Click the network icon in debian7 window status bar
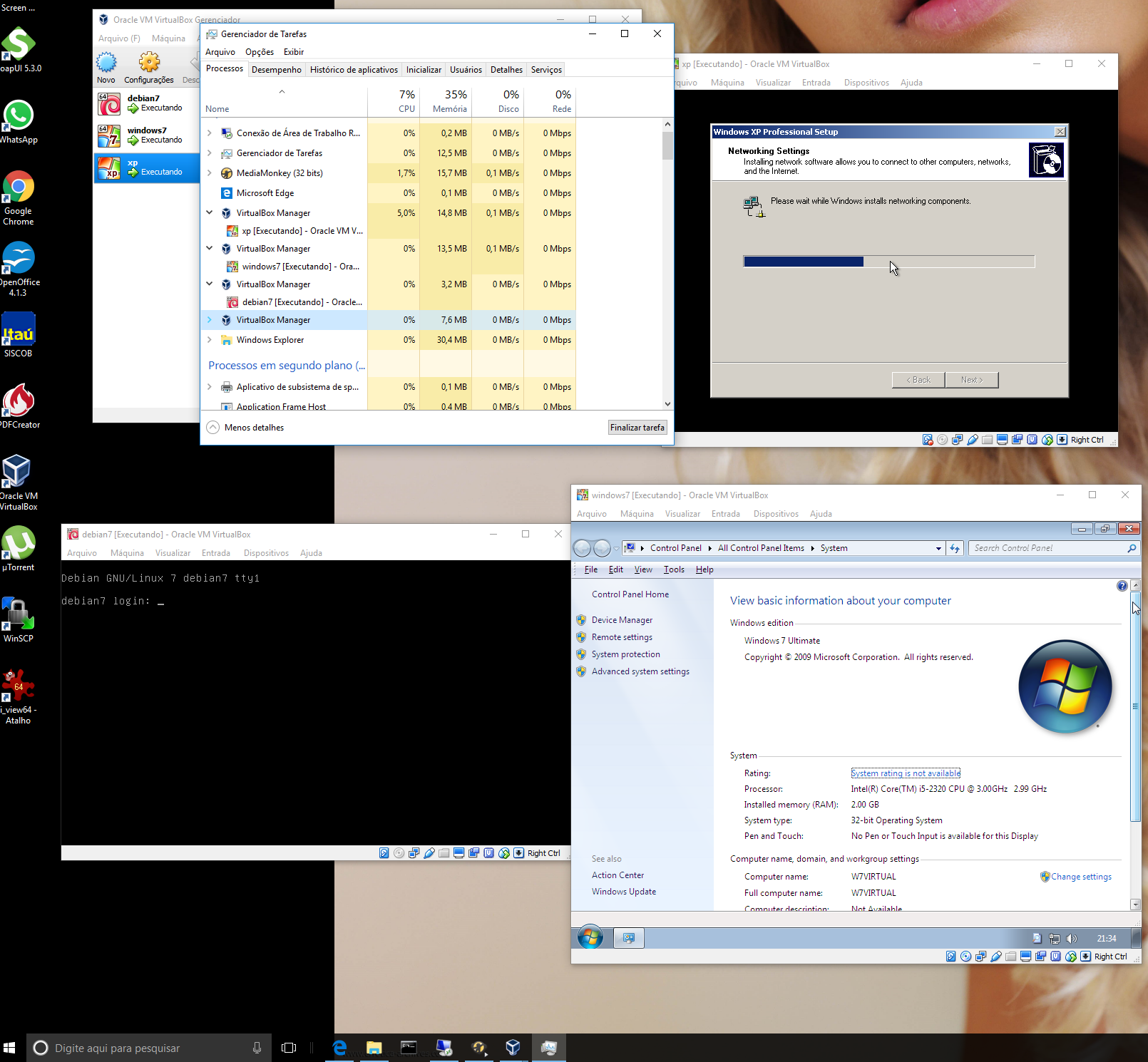This screenshot has height=1062, width=1148. click(x=414, y=853)
